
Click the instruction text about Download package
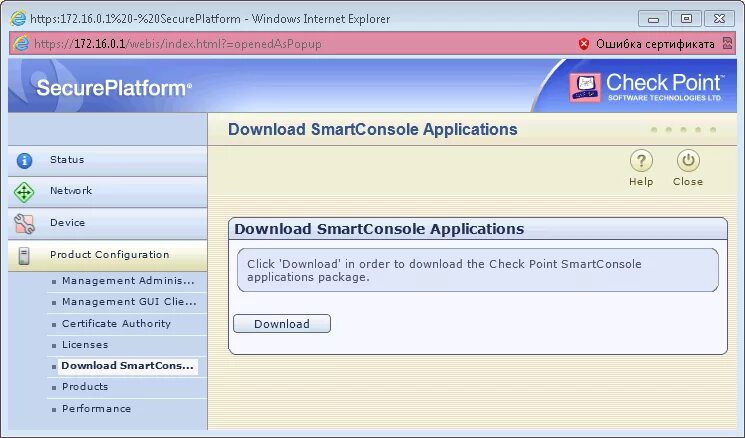tap(444, 270)
